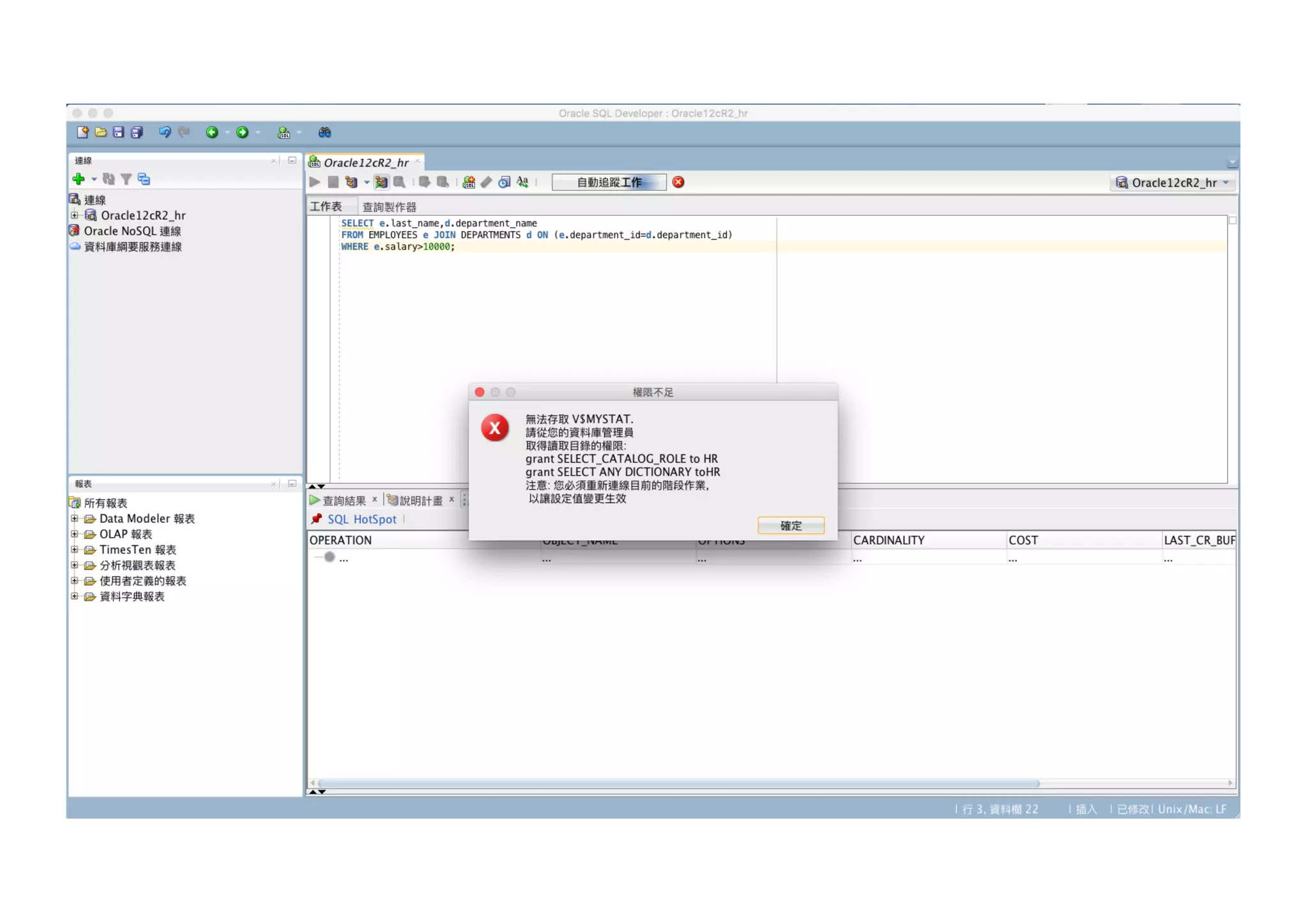Click the 自動追蹤工作 progress bar
Image resolution: width=1308 pixels, height=924 pixels.
click(x=609, y=183)
